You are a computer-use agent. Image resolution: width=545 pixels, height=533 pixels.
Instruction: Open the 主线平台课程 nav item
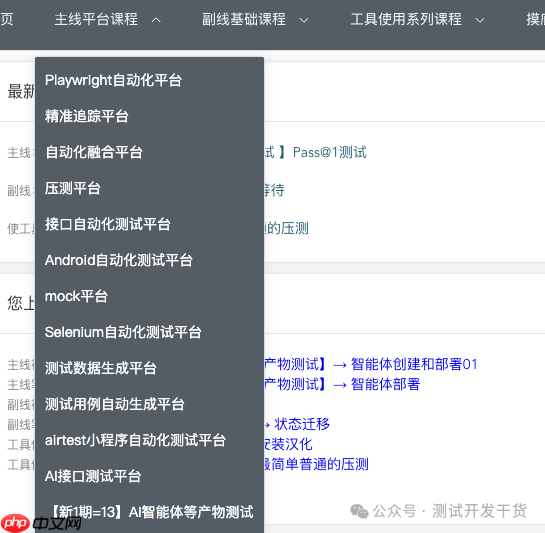(96, 19)
